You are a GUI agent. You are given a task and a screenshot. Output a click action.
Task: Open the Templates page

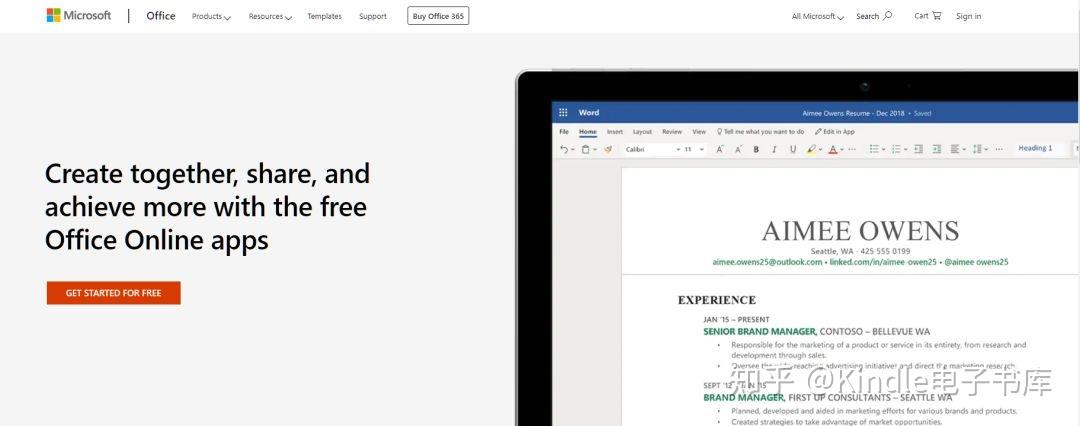(324, 17)
